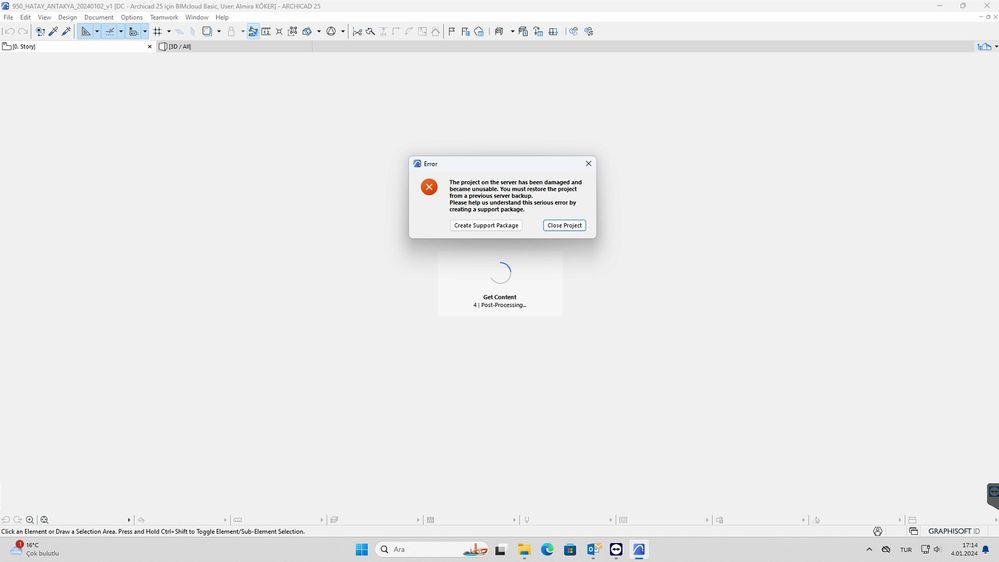
Task: Click the Share settings icon
Action: [x=589, y=31]
